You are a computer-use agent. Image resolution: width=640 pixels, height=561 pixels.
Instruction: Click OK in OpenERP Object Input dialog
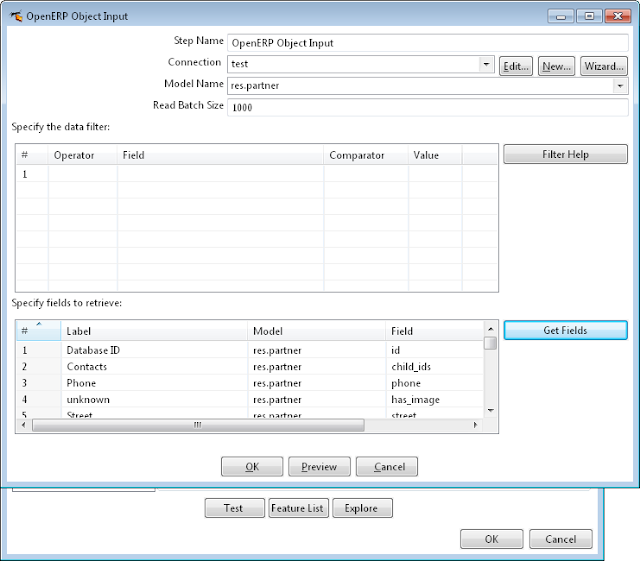coord(252,467)
